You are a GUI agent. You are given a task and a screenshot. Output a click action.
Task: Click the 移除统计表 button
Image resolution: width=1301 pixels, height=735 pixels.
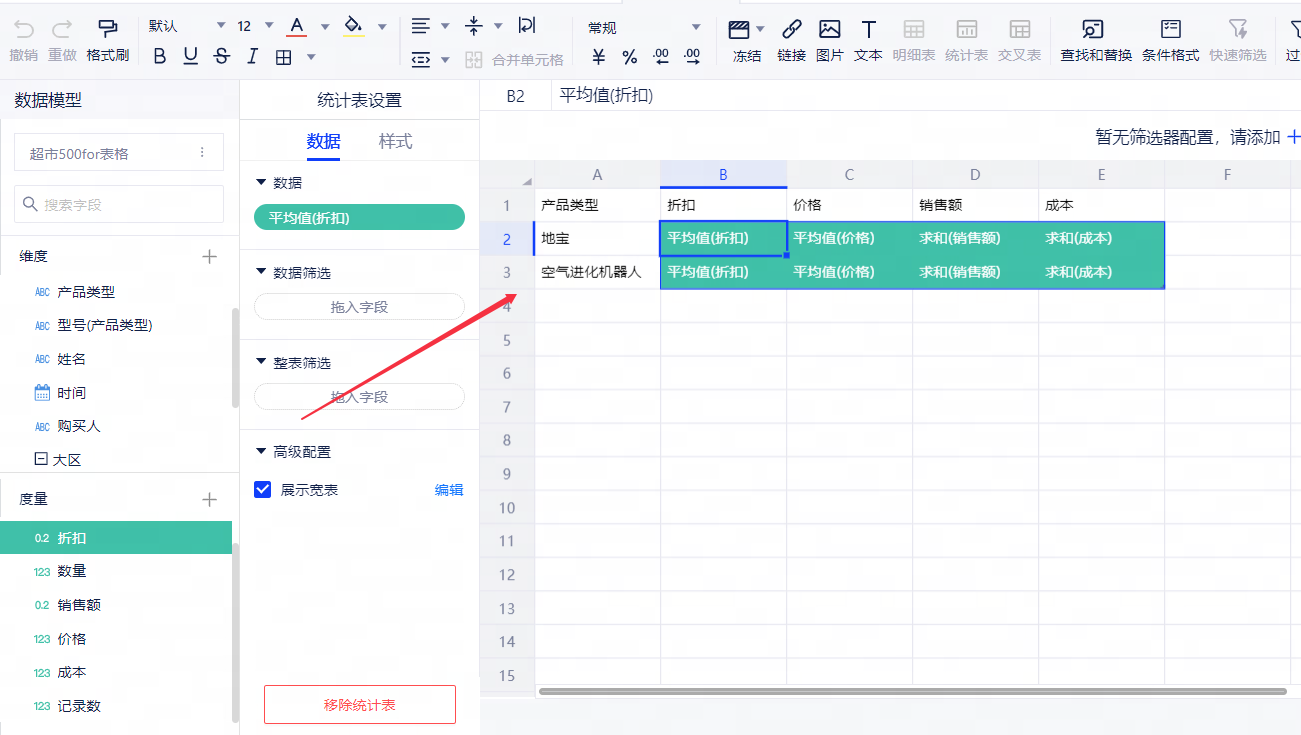(x=359, y=705)
